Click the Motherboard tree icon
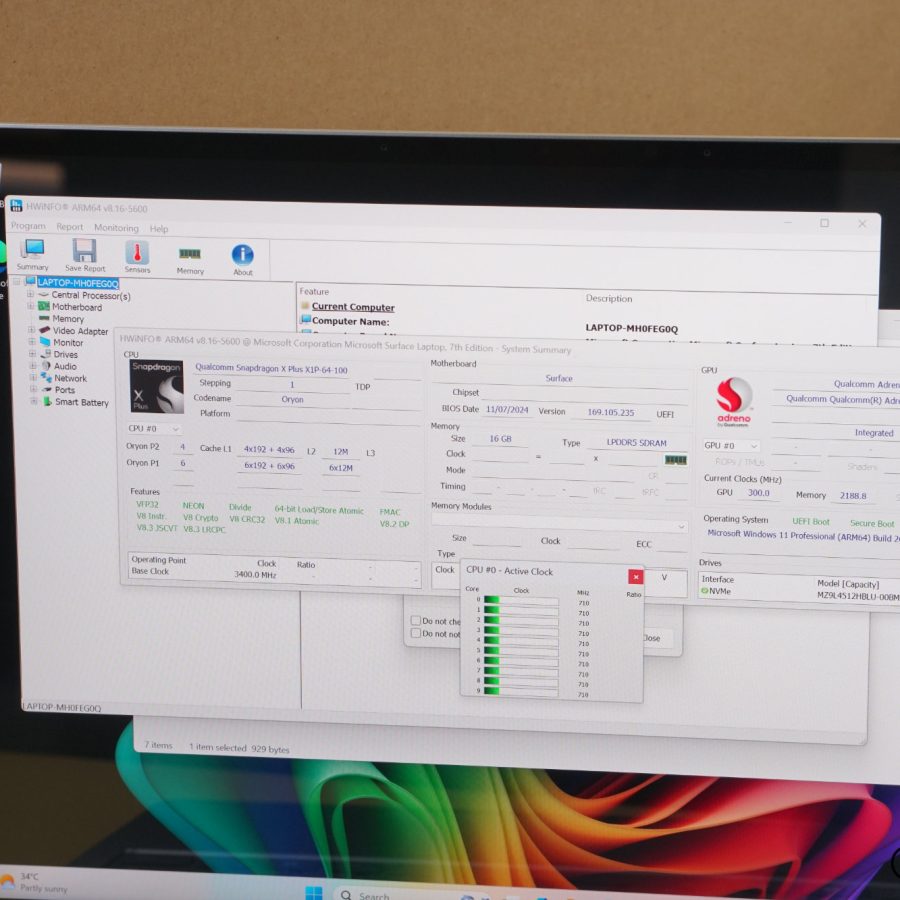This screenshot has height=900, width=900. (x=44, y=307)
